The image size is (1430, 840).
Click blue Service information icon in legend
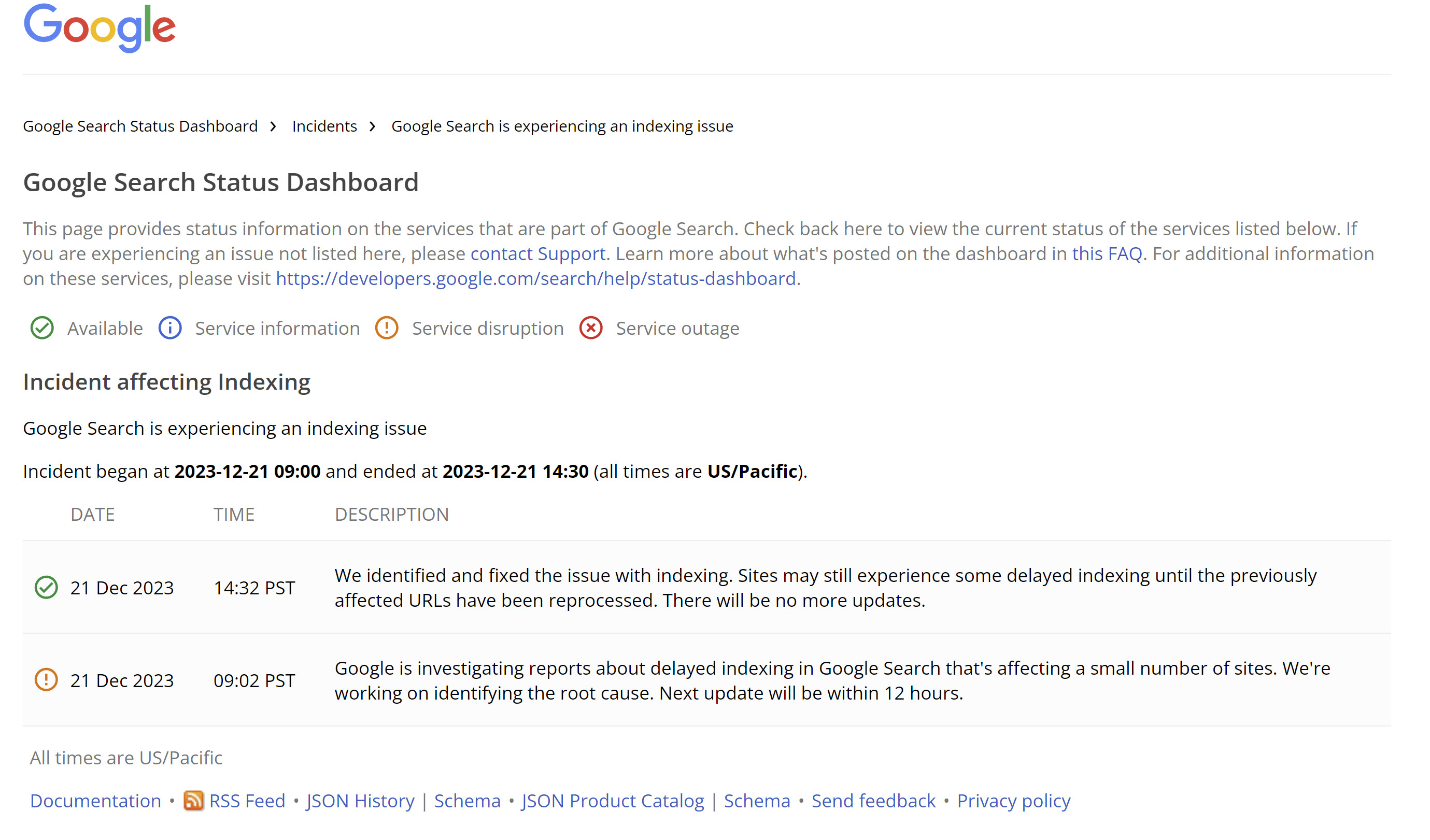tap(169, 329)
